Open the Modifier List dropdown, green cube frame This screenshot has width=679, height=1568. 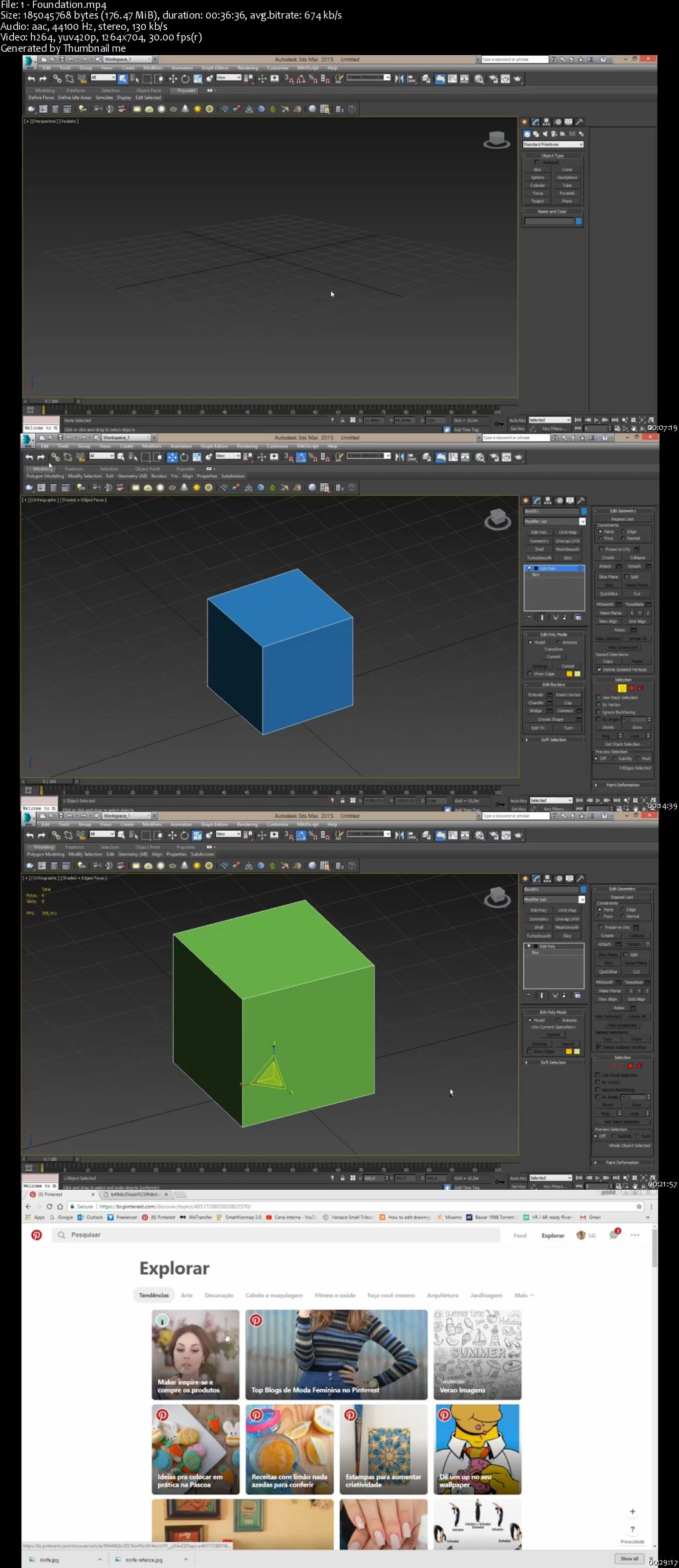click(x=554, y=900)
